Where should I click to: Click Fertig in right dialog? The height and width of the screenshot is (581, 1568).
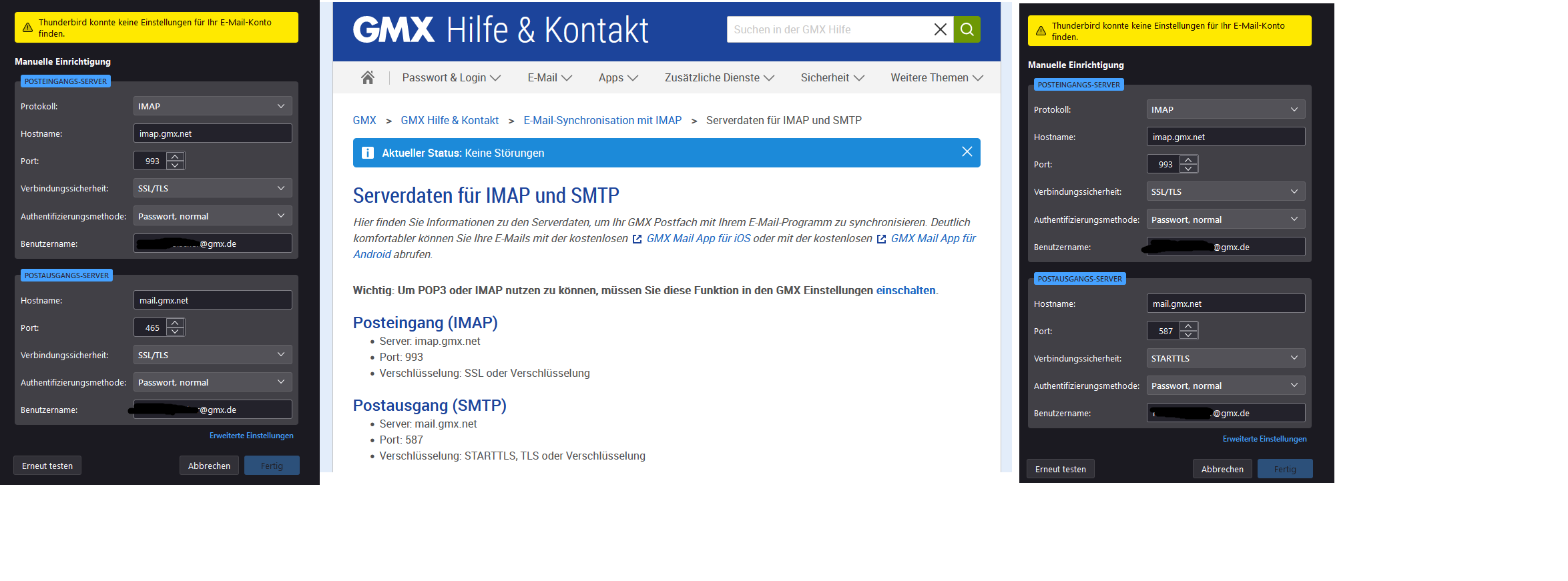(1285, 469)
